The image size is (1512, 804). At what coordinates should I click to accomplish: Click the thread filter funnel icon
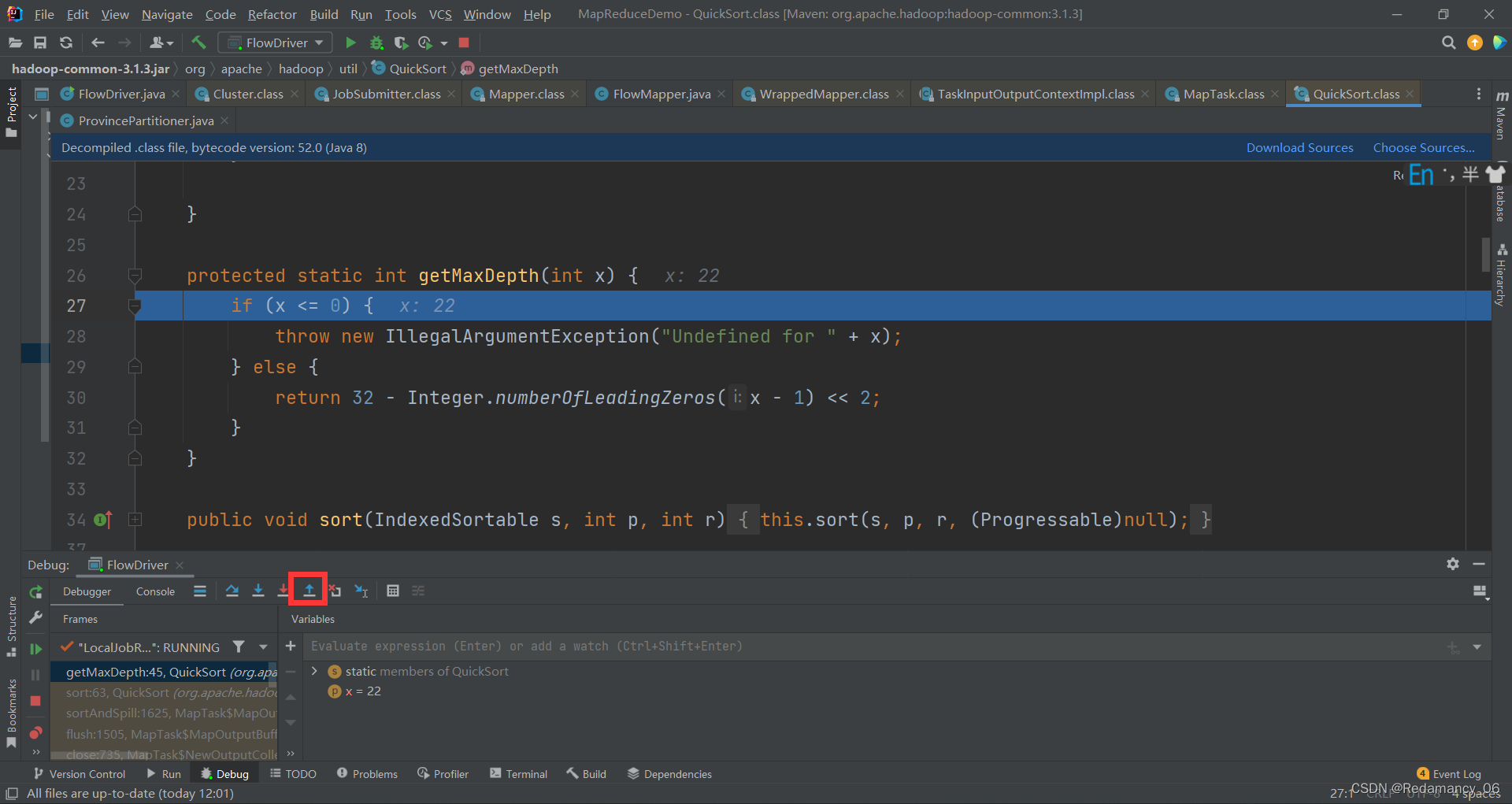point(239,647)
